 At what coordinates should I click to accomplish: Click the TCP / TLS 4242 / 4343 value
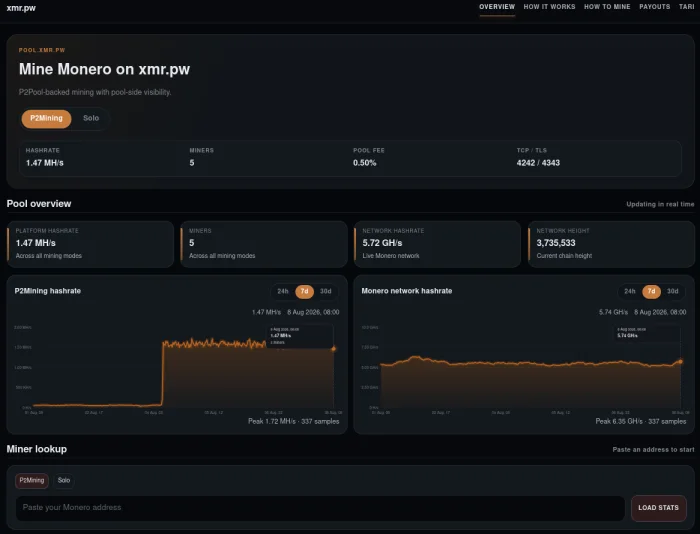tap(538, 163)
